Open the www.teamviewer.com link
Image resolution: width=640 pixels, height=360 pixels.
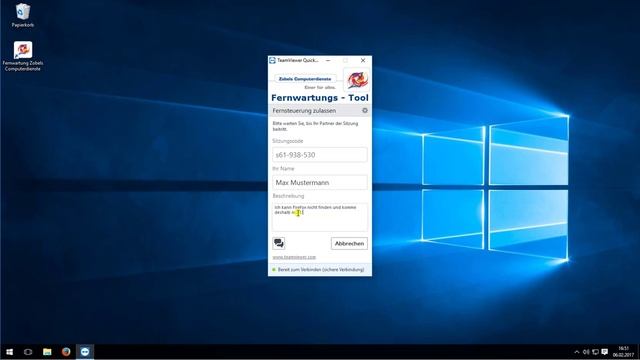294,257
